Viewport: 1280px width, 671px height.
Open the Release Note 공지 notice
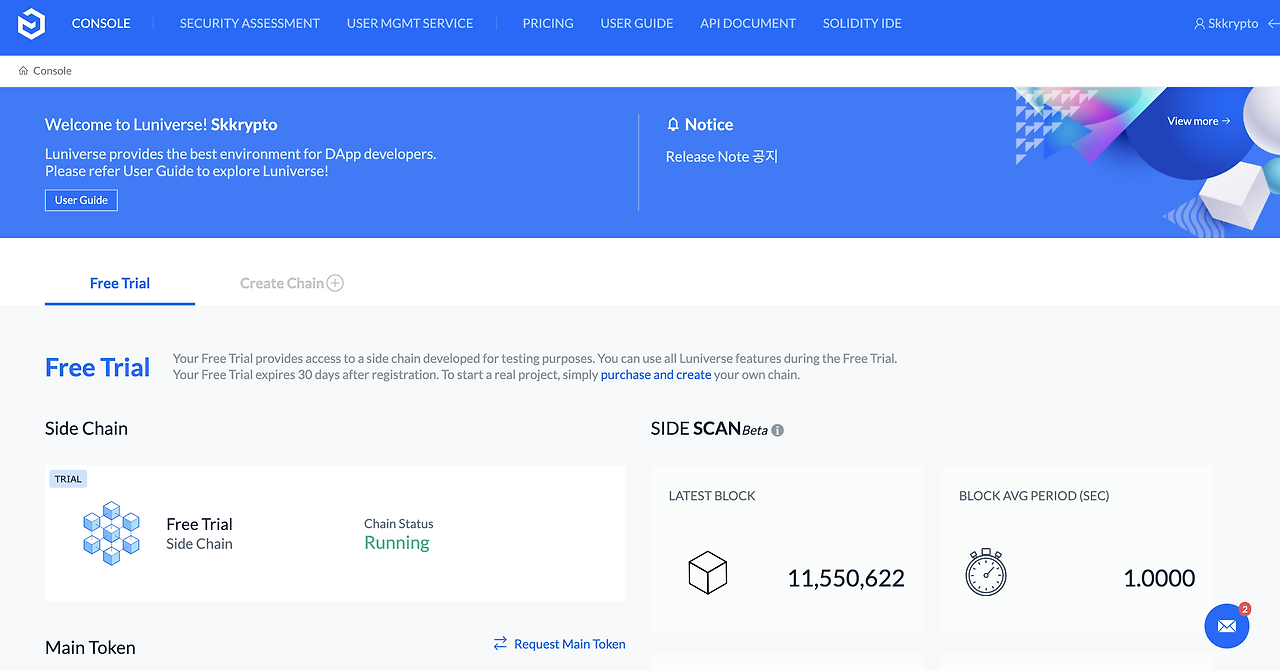(x=722, y=157)
